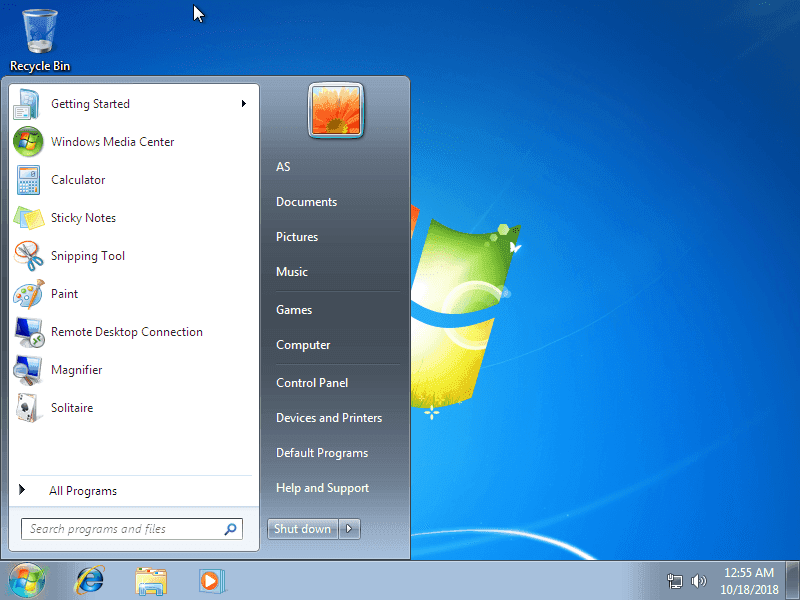
Task: Launch Windows Media Player from the taskbar
Action: click(211, 580)
